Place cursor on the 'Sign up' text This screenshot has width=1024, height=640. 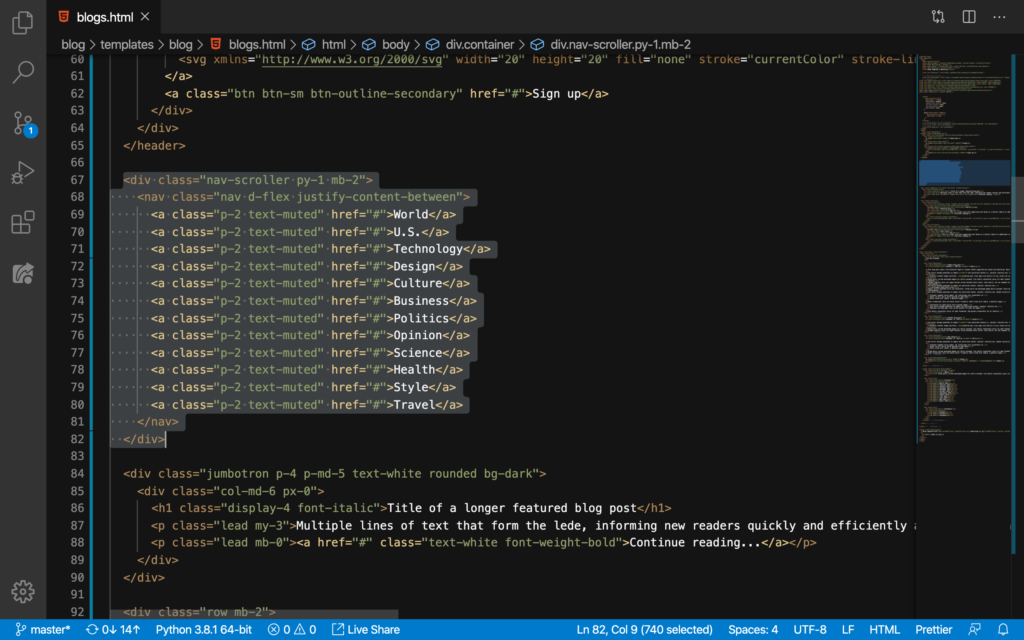tap(556, 93)
